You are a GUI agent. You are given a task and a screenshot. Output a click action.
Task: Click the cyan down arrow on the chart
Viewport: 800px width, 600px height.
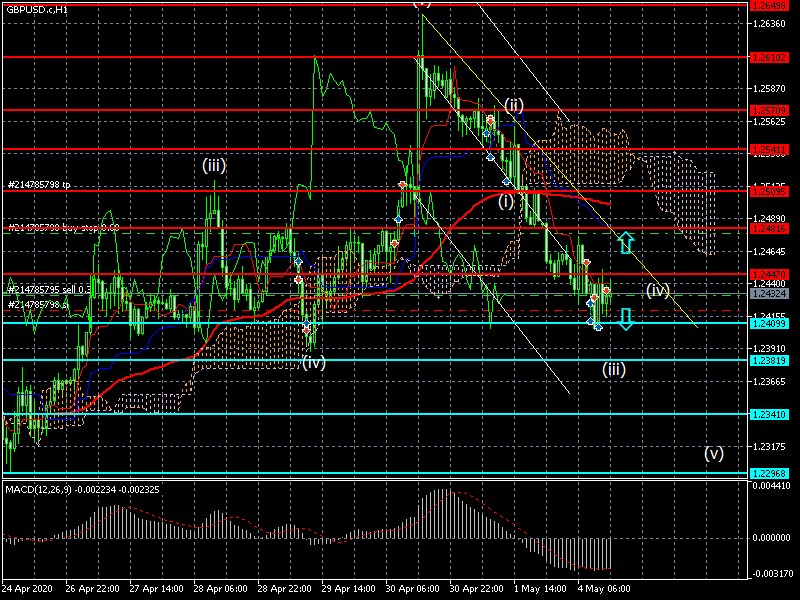pyautogui.click(x=625, y=319)
